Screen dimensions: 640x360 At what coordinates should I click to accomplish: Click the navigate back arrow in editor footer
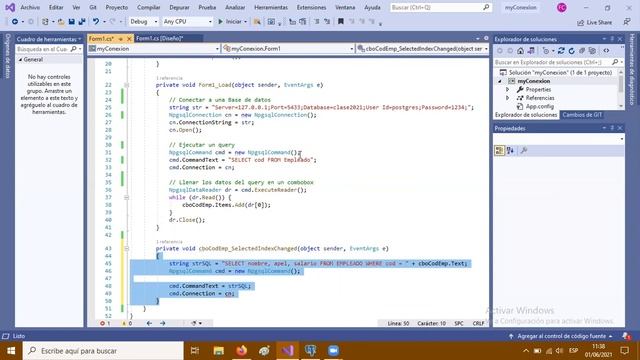149,323
